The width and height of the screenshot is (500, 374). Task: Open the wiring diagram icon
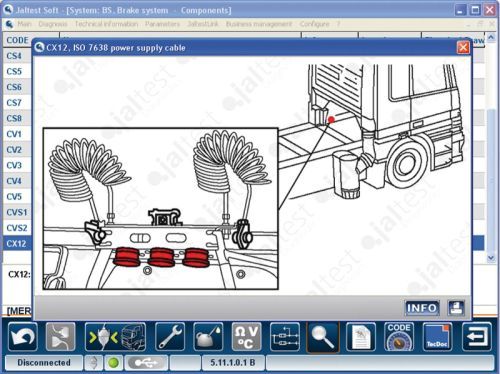tap(284, 337)
